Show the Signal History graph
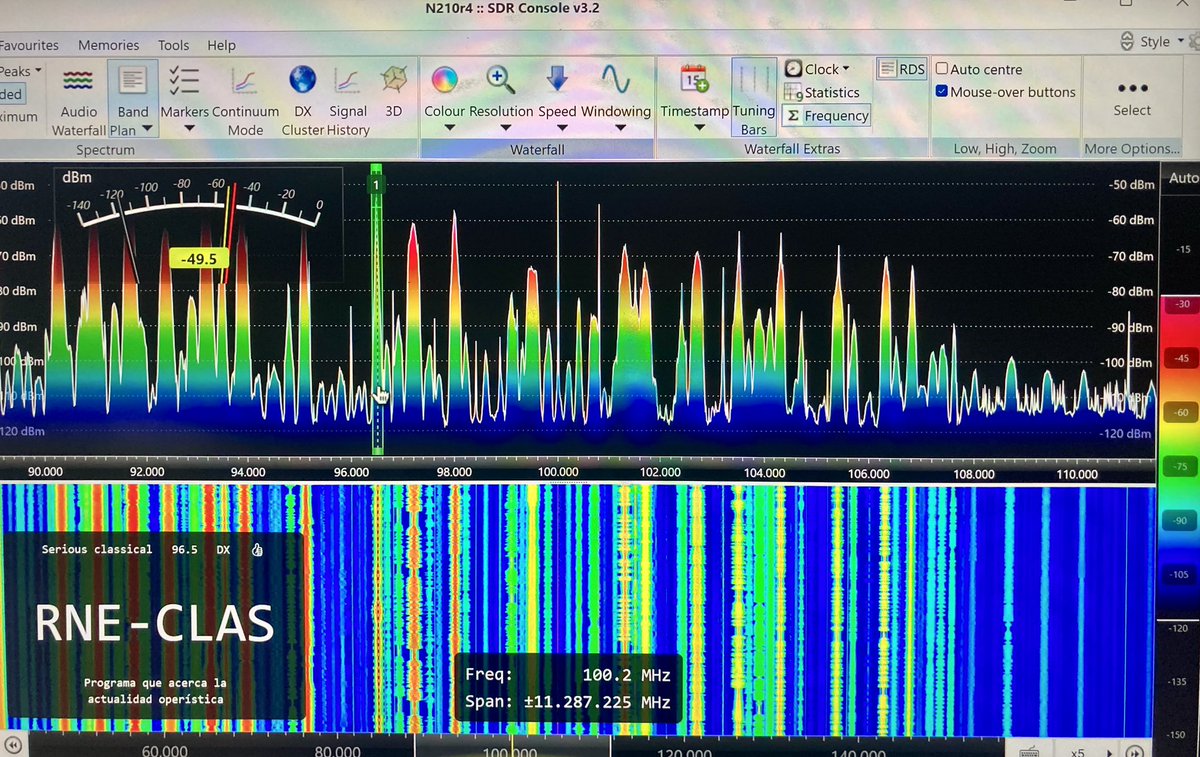Image resolution: width=1200 pixels, height=757 pixels. pos(348,101)
